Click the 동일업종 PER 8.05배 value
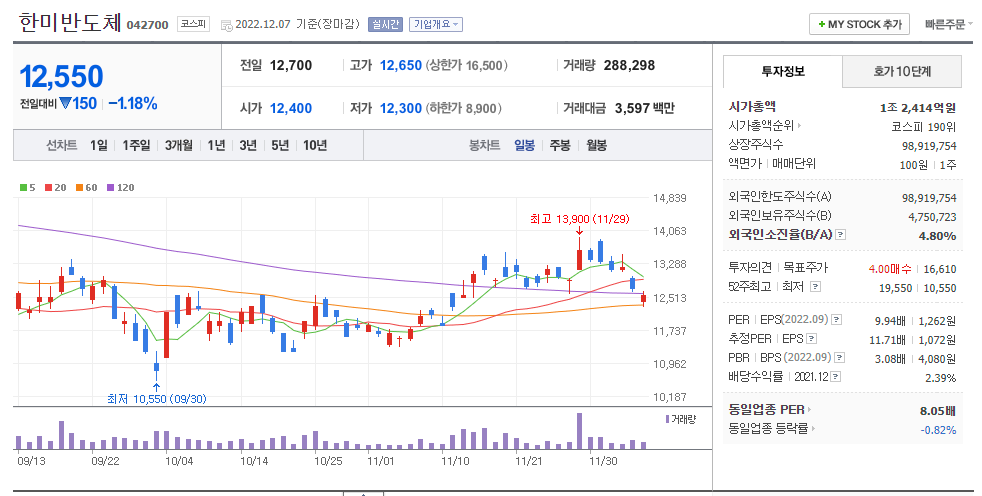 [x=938, y=411]
